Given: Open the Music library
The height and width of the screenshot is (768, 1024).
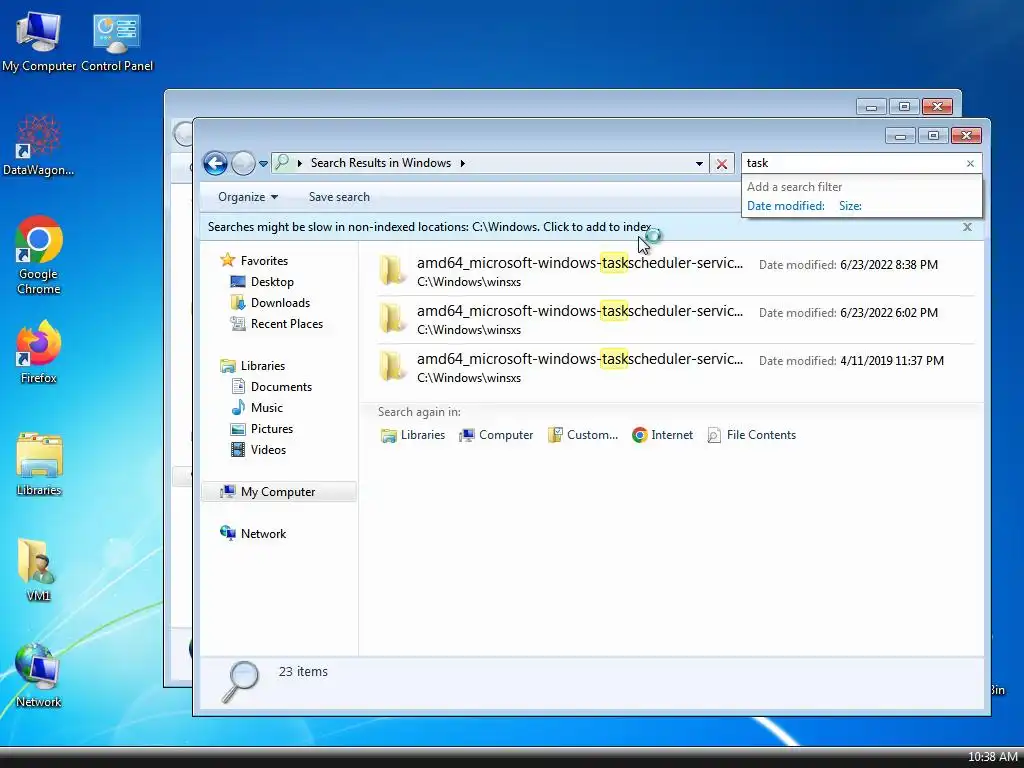Looking at the screenshot, I should click(x=257, y=408).
